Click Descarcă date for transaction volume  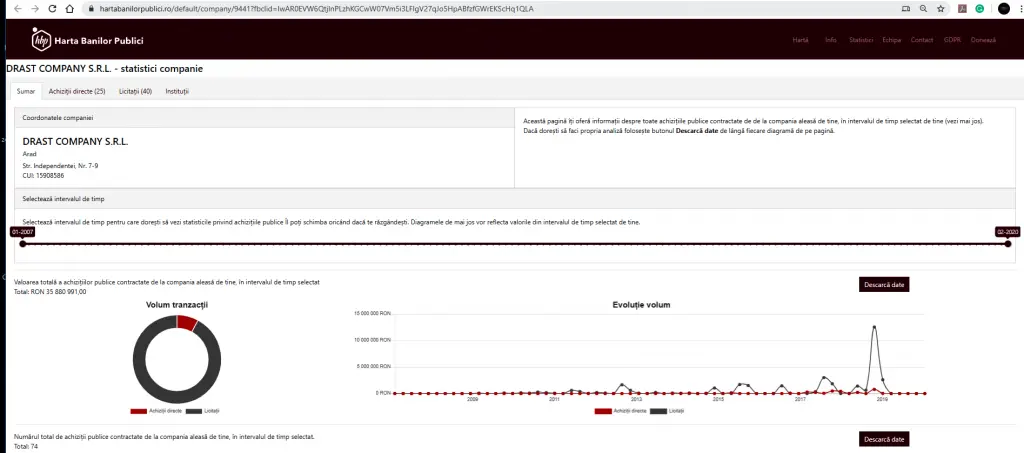tap(884, 285)
